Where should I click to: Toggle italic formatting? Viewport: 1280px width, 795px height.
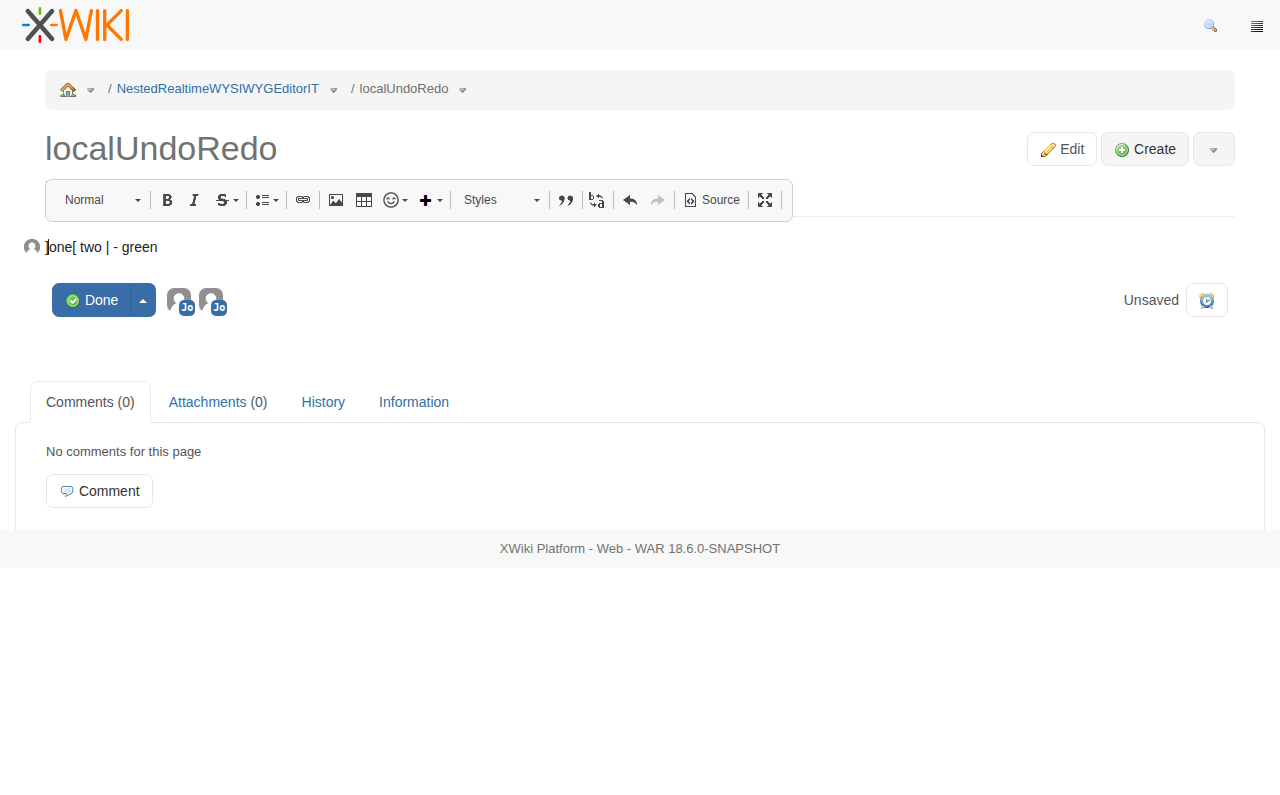[194, 200]
